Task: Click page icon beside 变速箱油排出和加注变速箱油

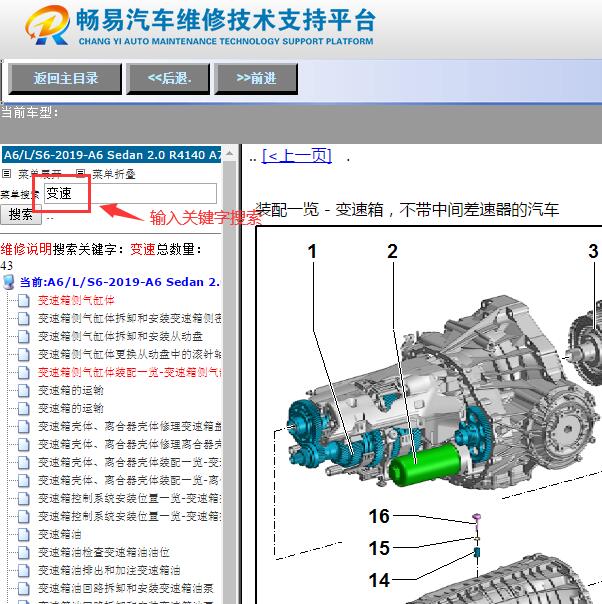Action: (23, 570)
